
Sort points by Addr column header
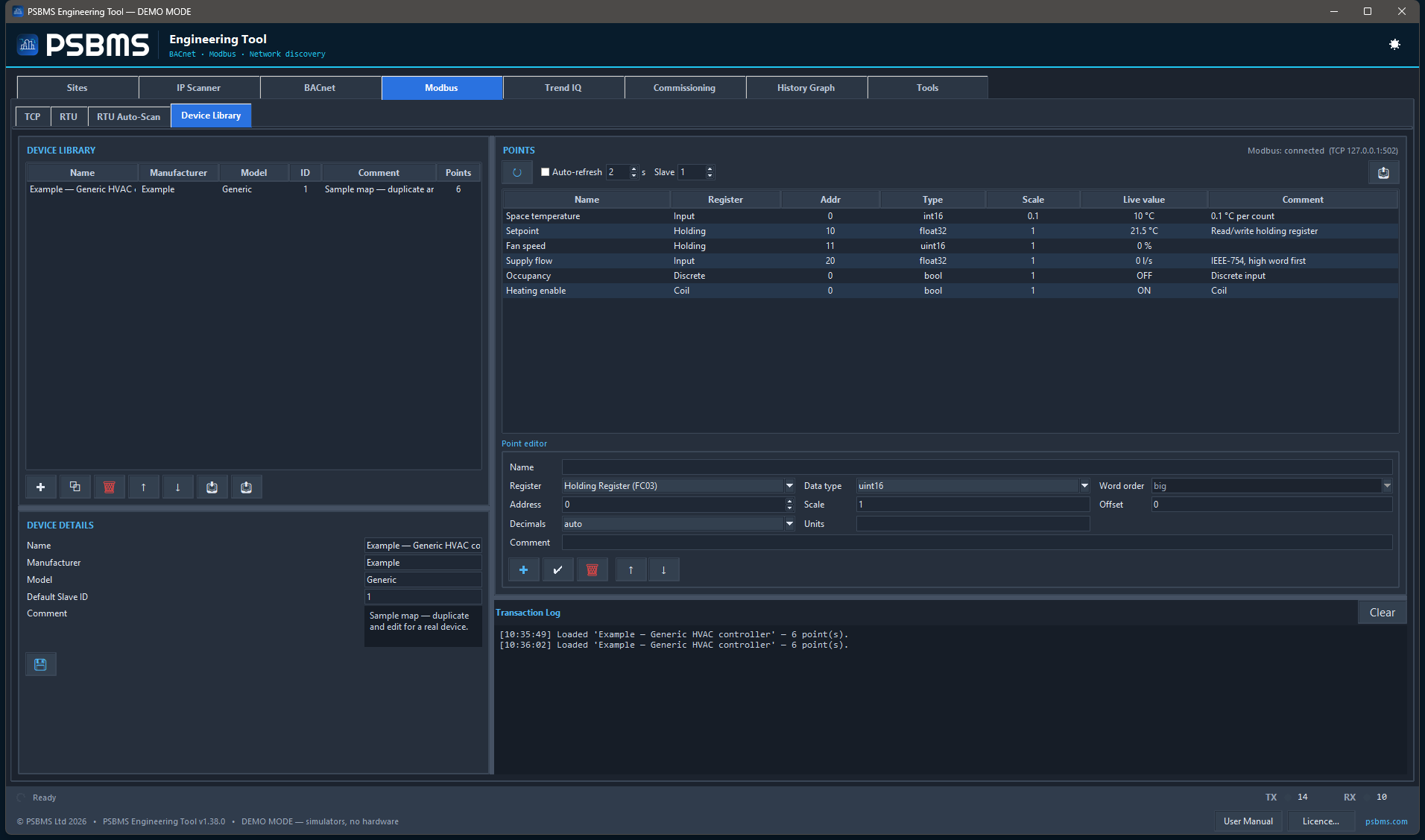tap(830, 200)
